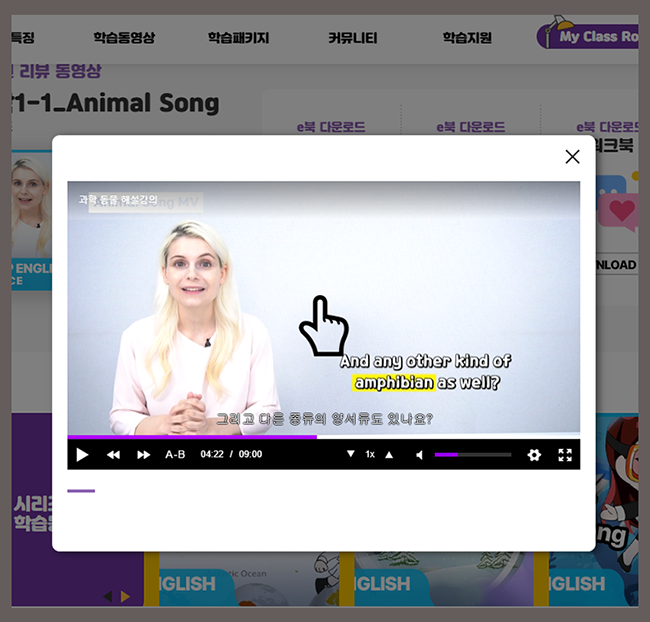Toggle the A-B repeat control

coord(175,455)
